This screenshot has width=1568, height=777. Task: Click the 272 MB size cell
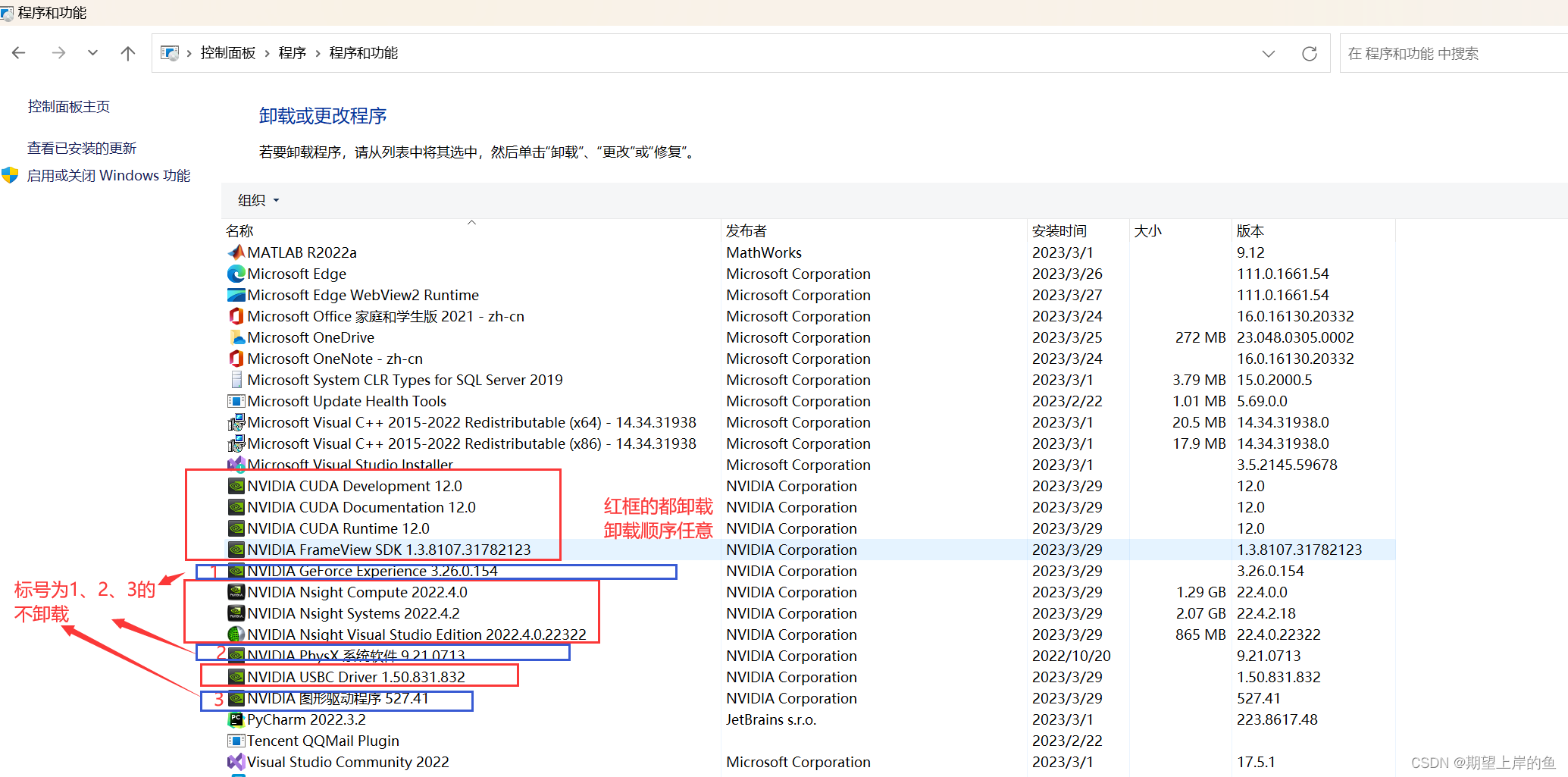coord(1200,337)
